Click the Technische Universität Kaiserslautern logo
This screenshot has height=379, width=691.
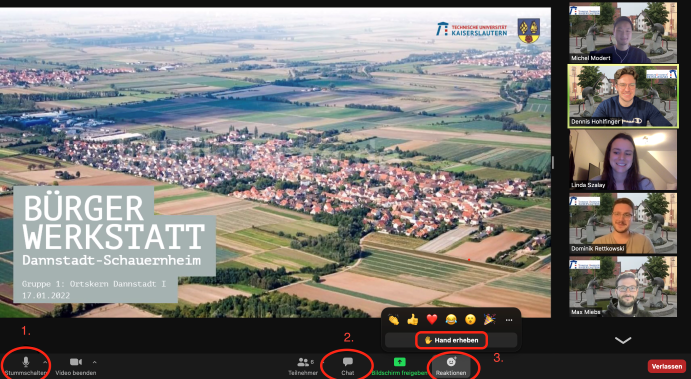coord(472,30)
